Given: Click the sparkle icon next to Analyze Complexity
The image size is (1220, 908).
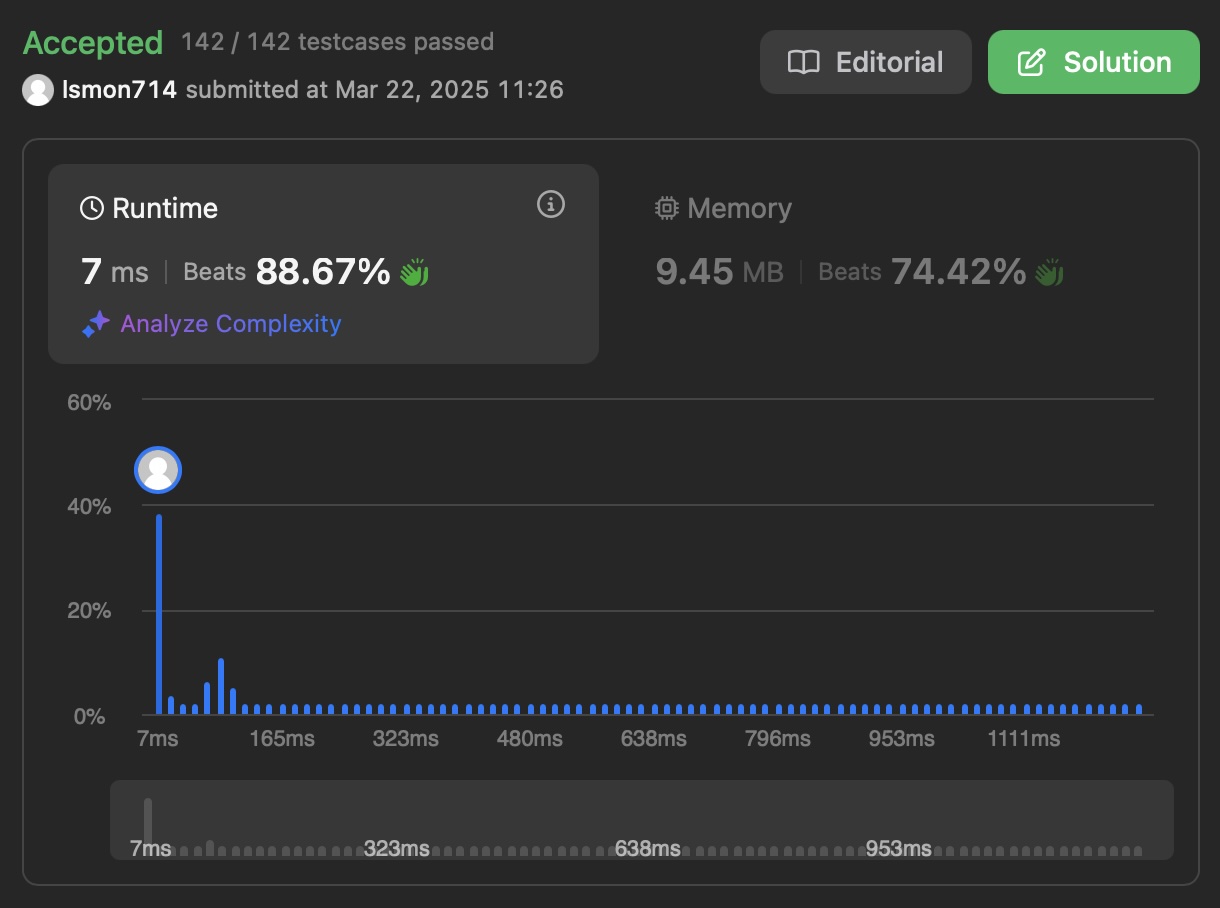Looking at the screenshot, I should pyautogui.click(x=95, y=323).
